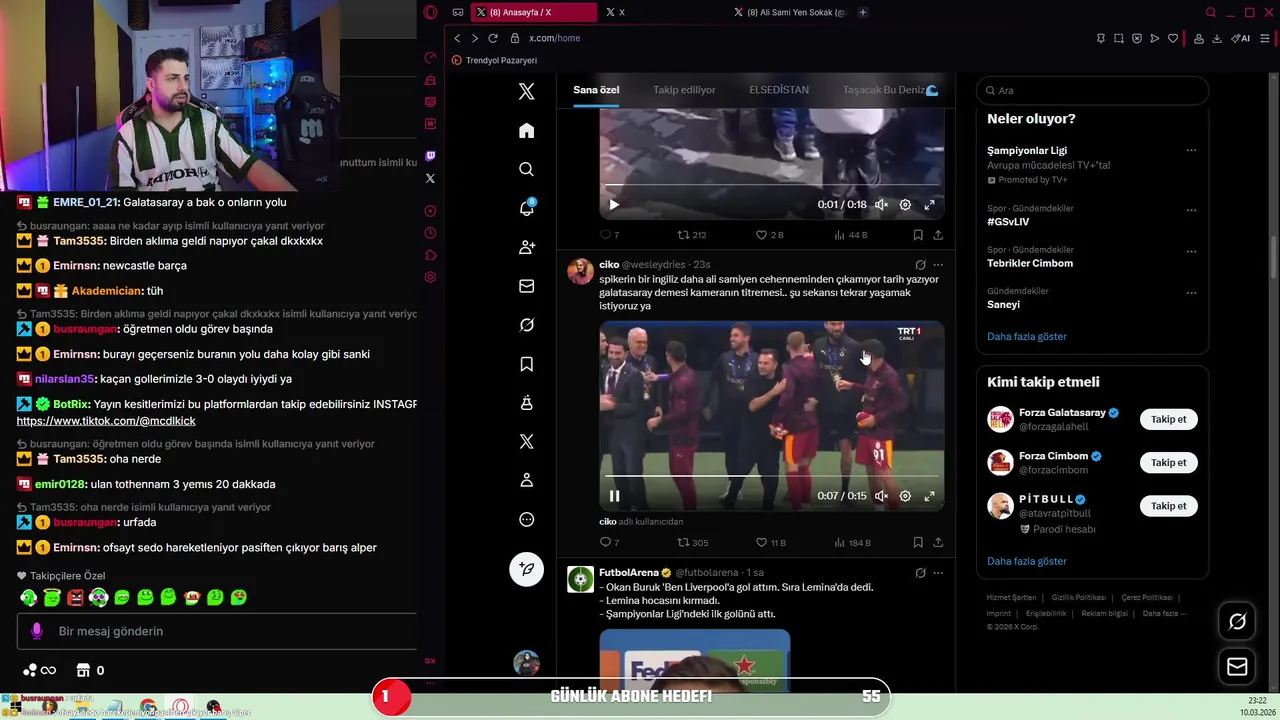Go back with the browser back arrow
Viewport: 1280px width, 720px height.
coord(457,38)
